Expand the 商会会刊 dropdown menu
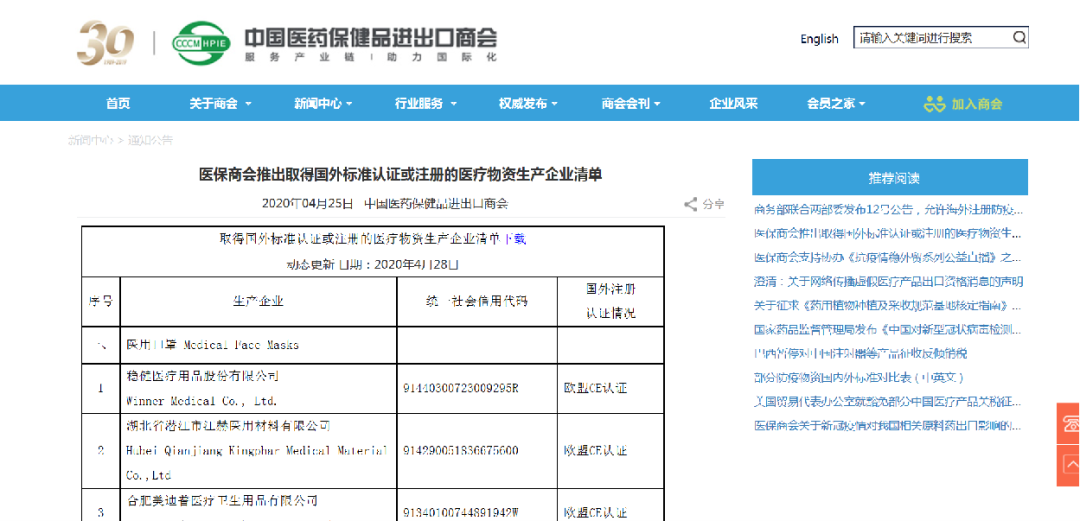 coord(631,103)
